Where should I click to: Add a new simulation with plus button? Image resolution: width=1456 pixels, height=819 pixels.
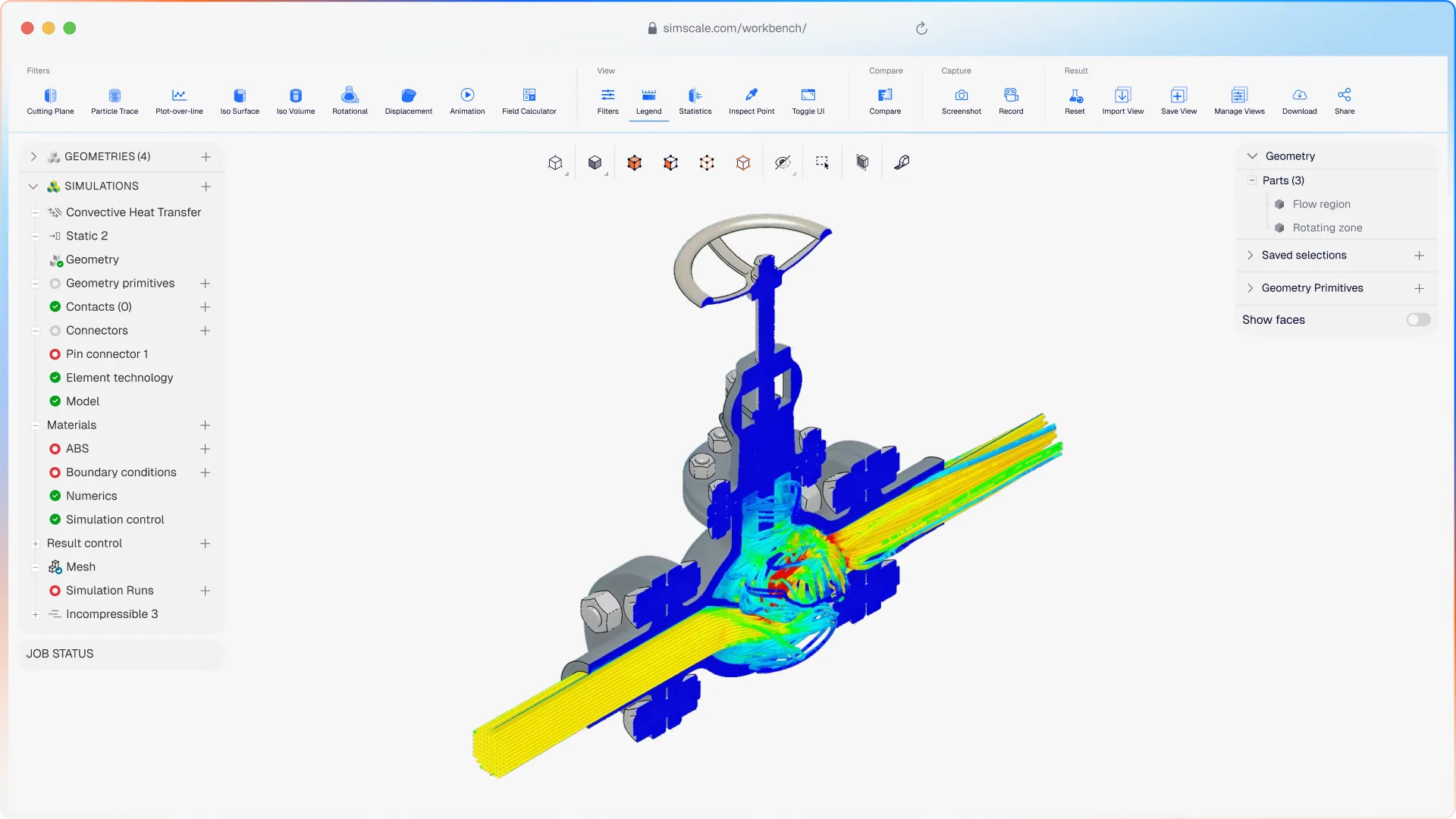[206, 187]
